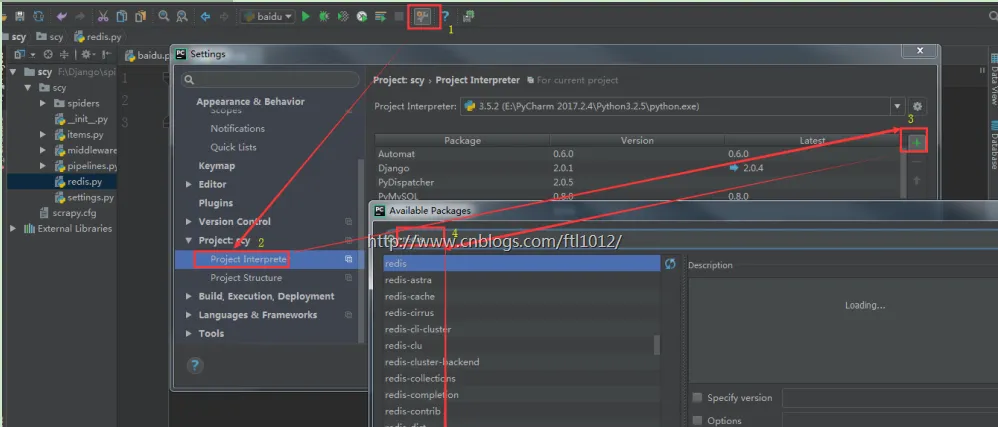Click the Synchronize toolbar icon
998x427 pixels.
pyautogui.click(x=38, y=17)
